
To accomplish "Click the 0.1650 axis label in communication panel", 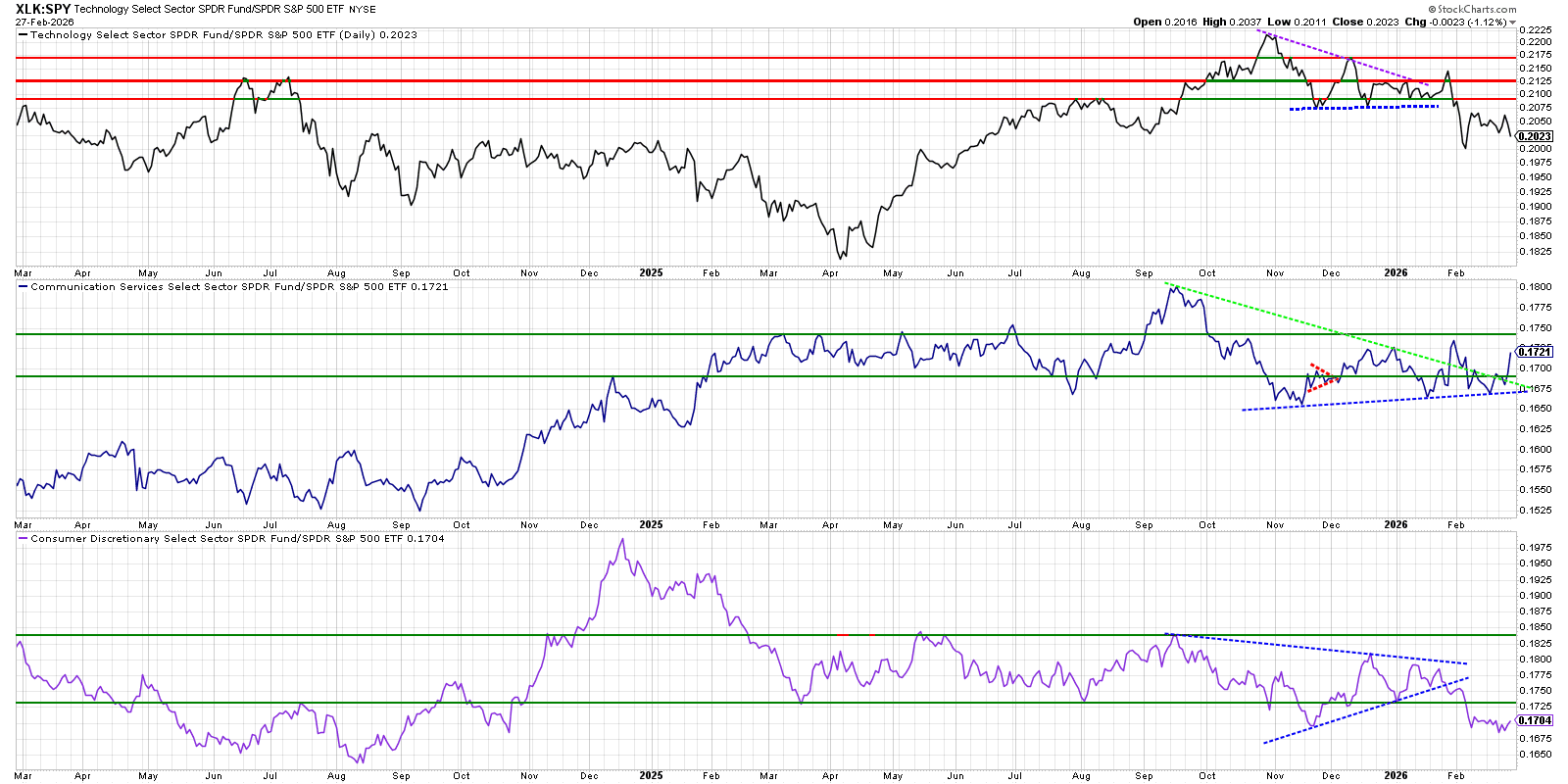I will [x=1536, y=409].
